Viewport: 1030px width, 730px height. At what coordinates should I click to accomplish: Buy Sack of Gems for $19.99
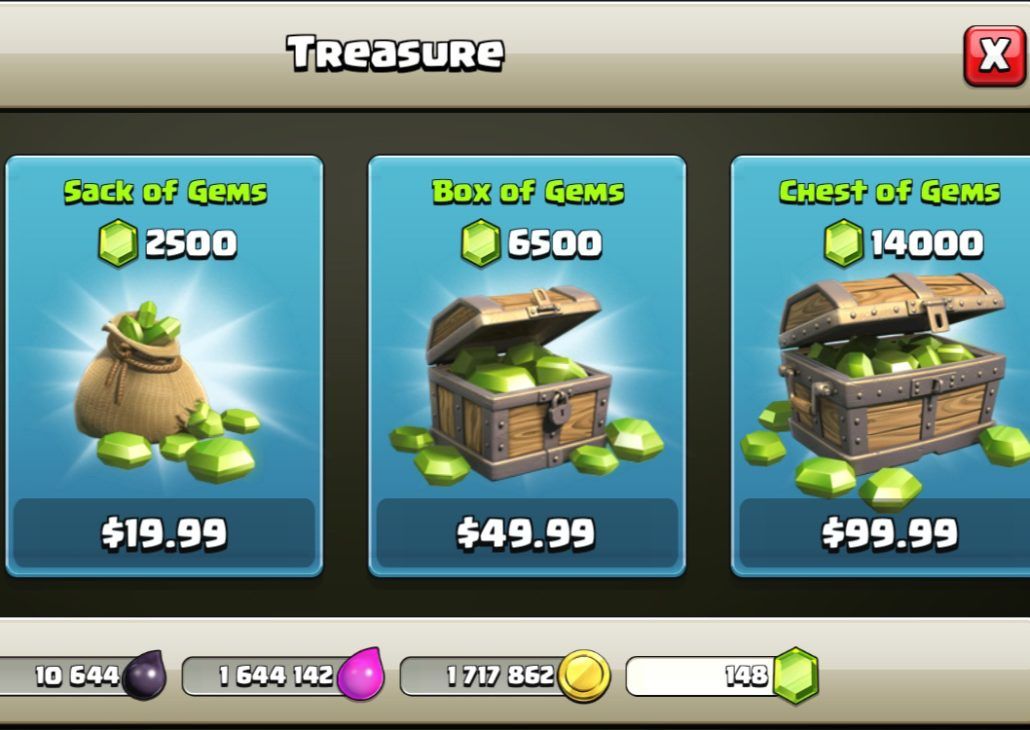coord(164,532)
